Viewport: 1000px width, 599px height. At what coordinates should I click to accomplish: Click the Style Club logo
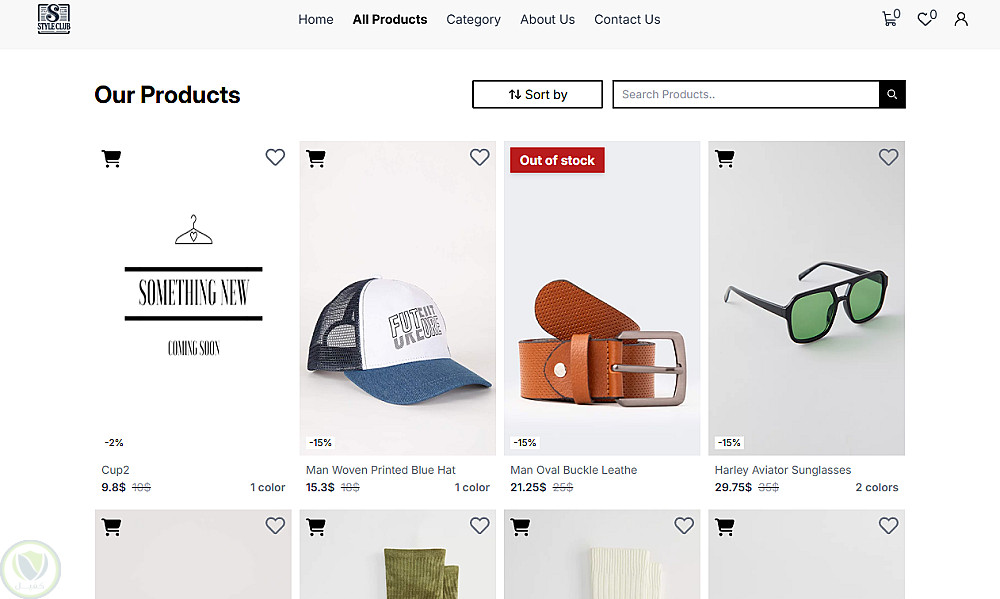54,19
